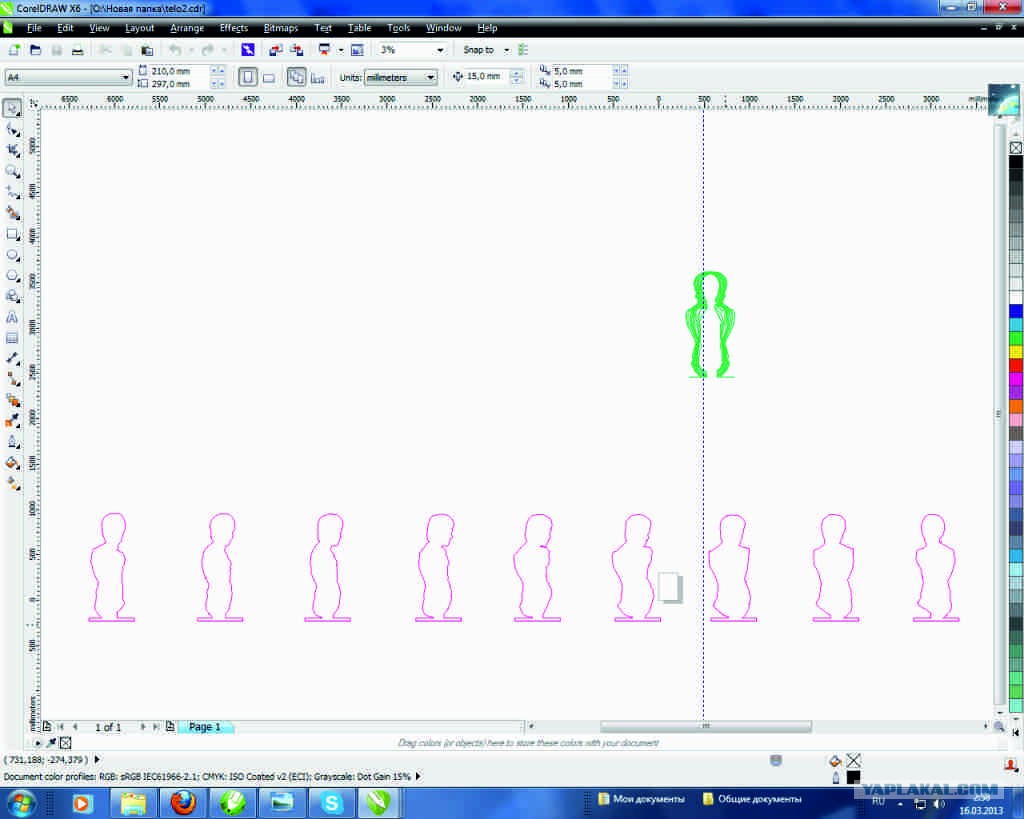Click the Page 1 tab
This screenshot has height=819, width=1024.
click(205, 727)
